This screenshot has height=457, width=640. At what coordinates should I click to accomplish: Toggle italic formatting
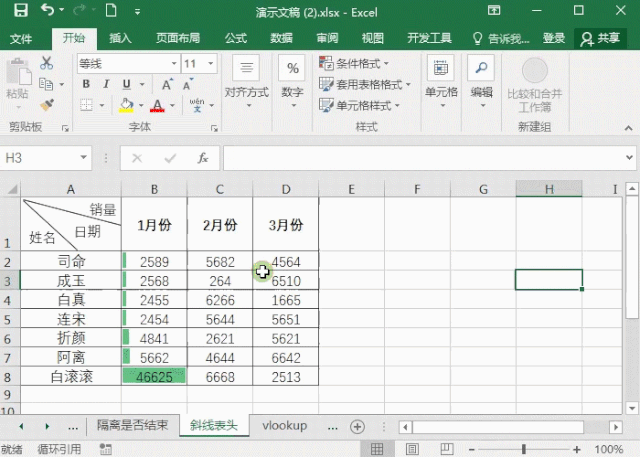pos(106,84)
